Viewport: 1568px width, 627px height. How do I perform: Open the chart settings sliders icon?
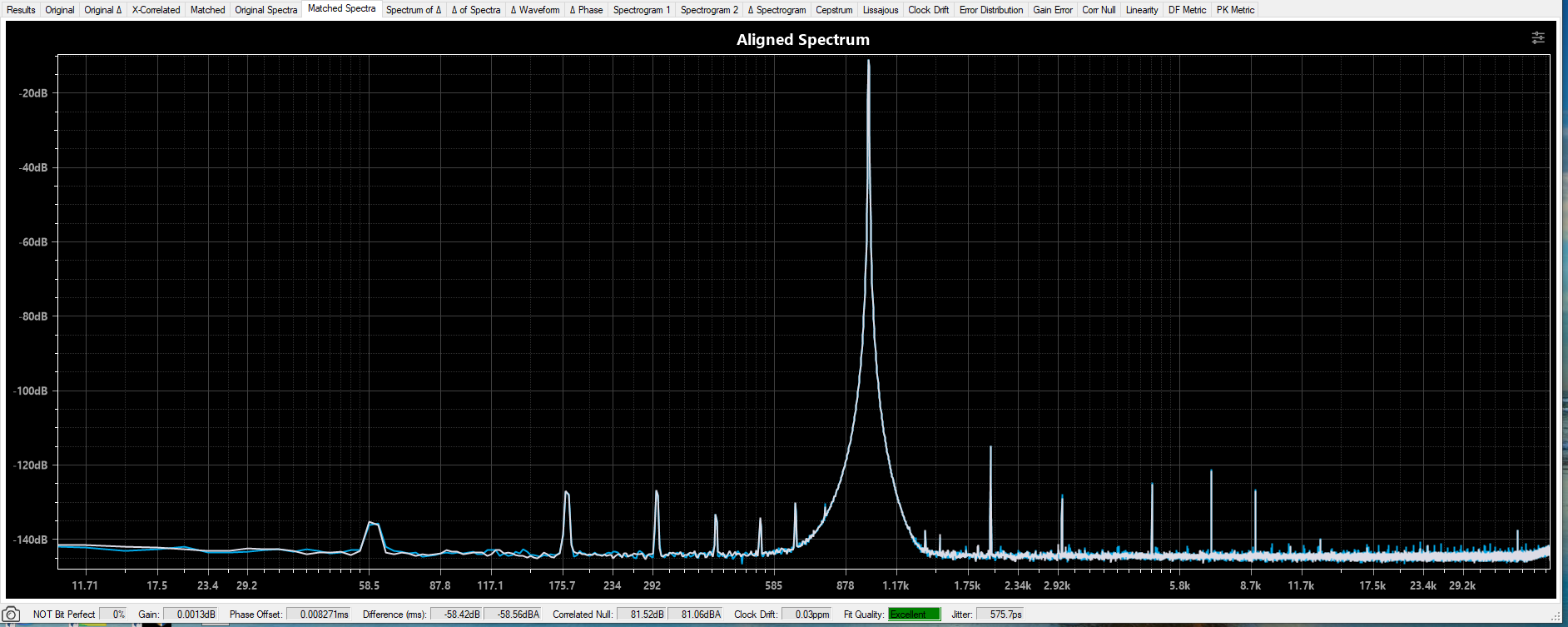pyautogui.click(x=1538, y=37)
